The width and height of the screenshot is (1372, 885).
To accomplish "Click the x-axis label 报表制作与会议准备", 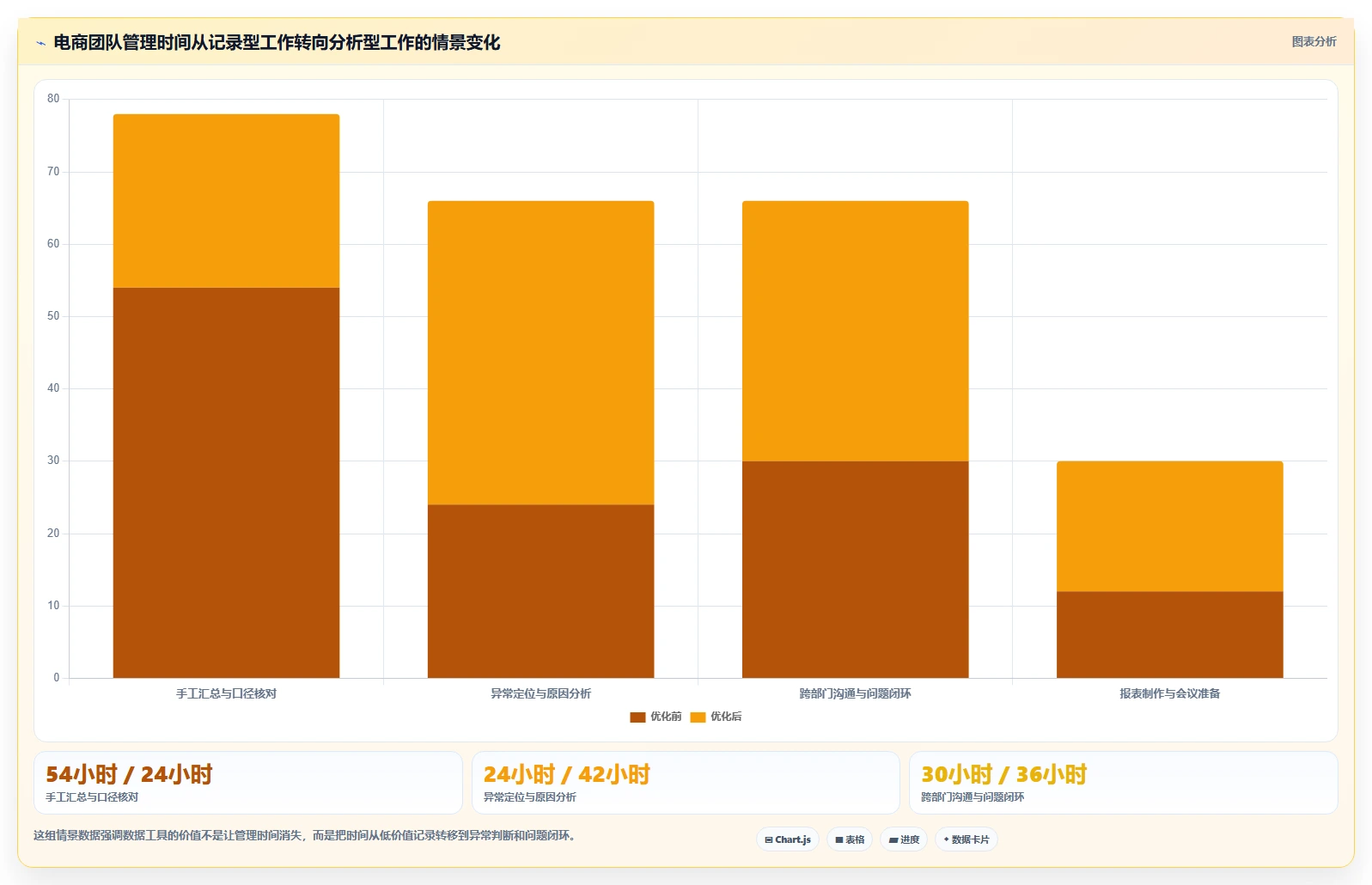I will (x=1169, y=693).
